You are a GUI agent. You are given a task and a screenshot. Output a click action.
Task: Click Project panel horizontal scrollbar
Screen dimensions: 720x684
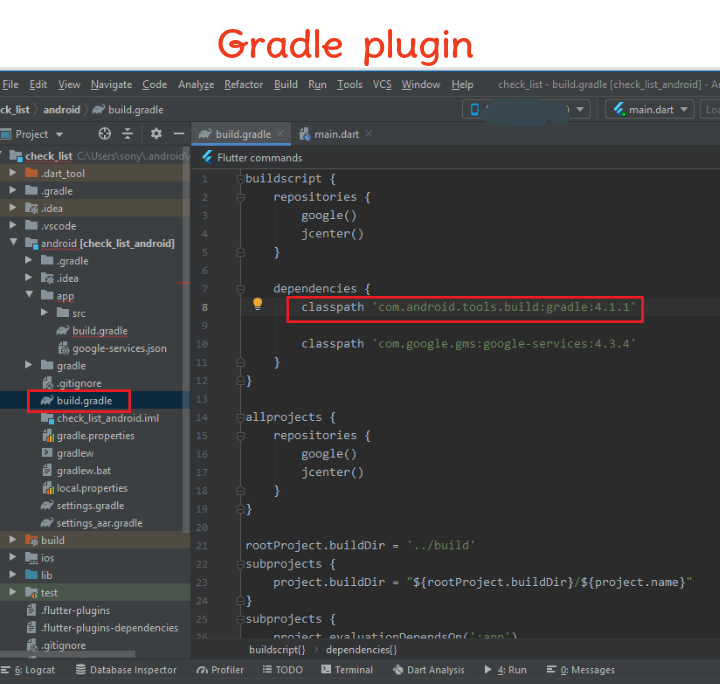click(x=68, y=654)
